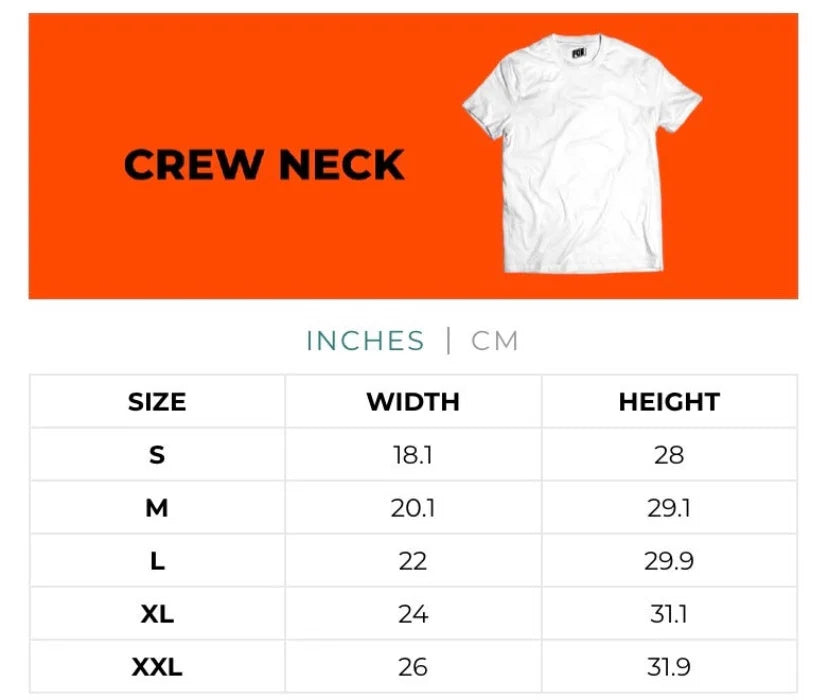Click the 20.1 width value for M

pos(413,508)
